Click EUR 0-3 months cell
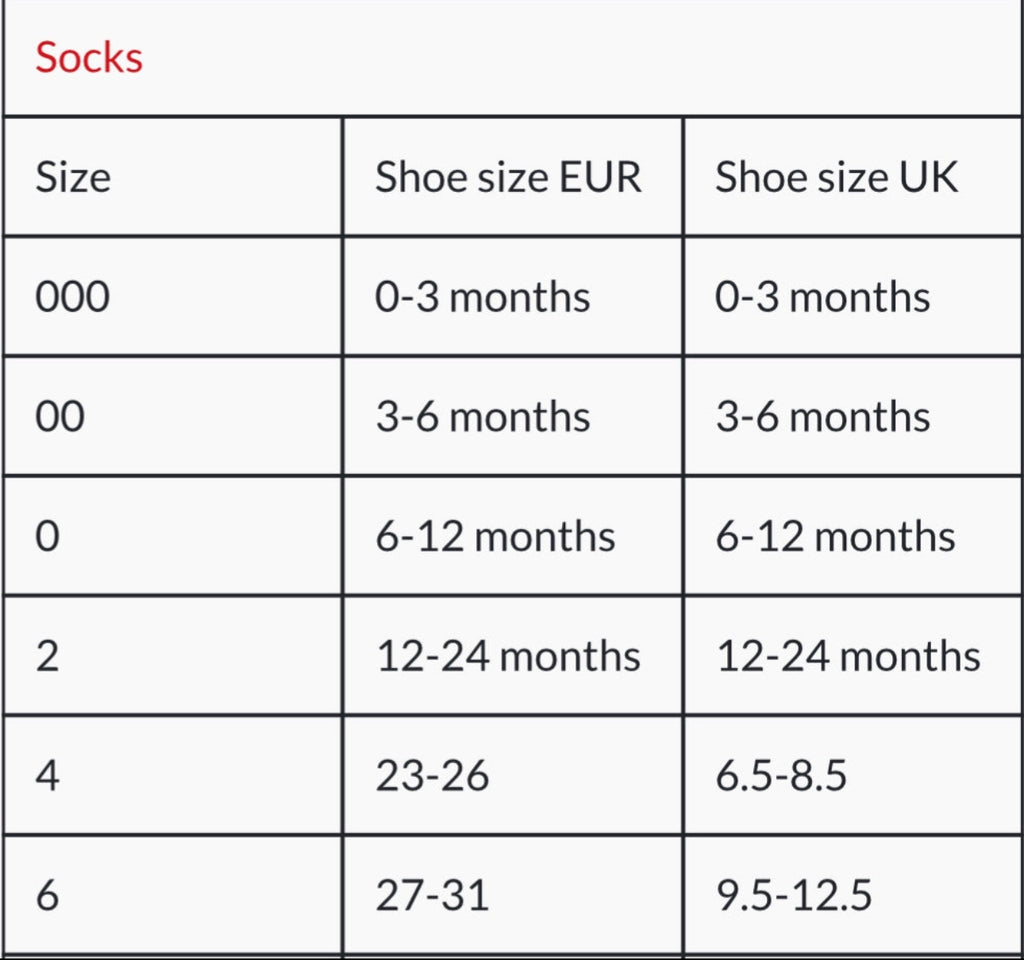1024x960 pixels. coord(482,297)
